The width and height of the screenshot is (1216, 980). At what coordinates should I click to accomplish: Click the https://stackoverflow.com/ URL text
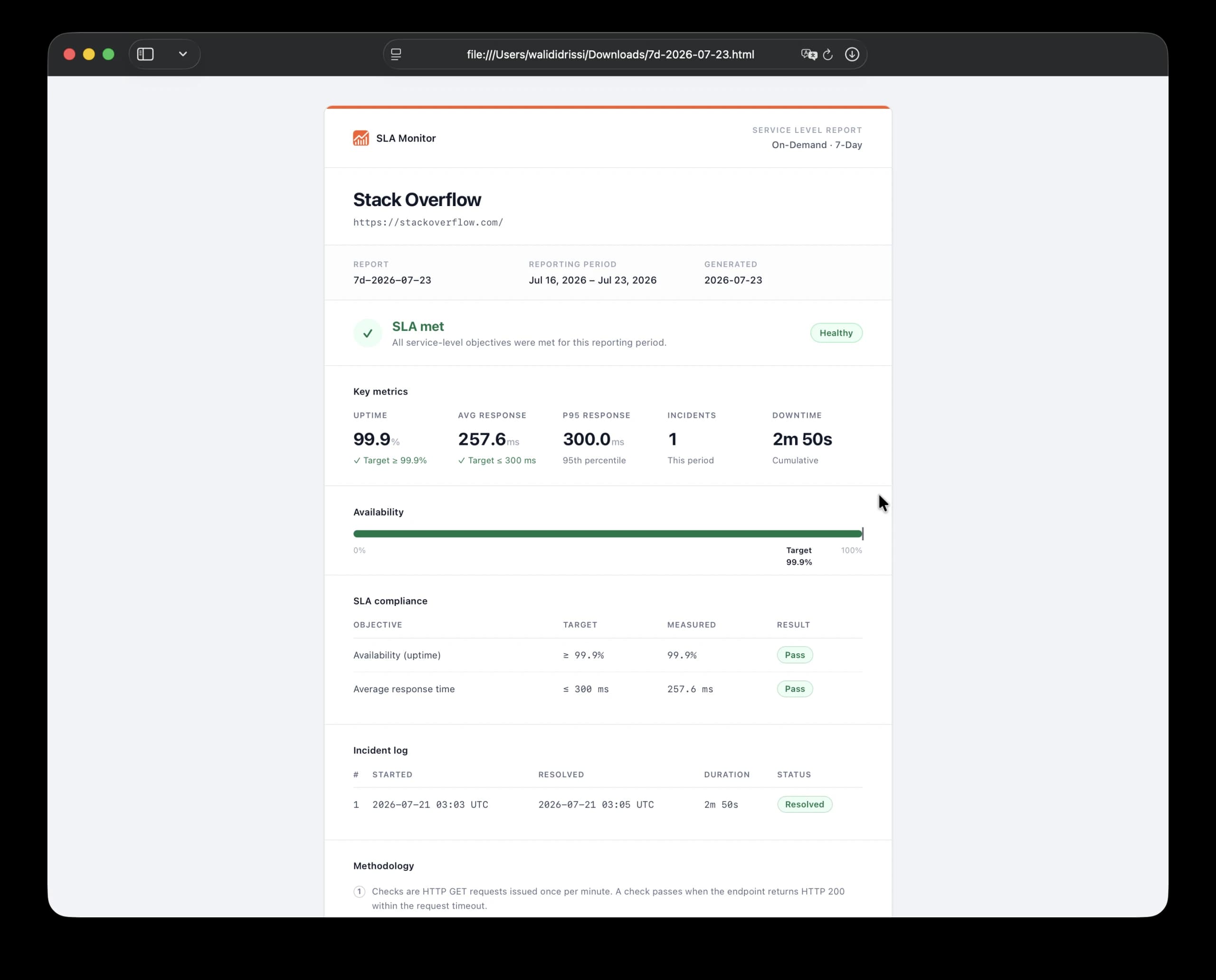428,222
